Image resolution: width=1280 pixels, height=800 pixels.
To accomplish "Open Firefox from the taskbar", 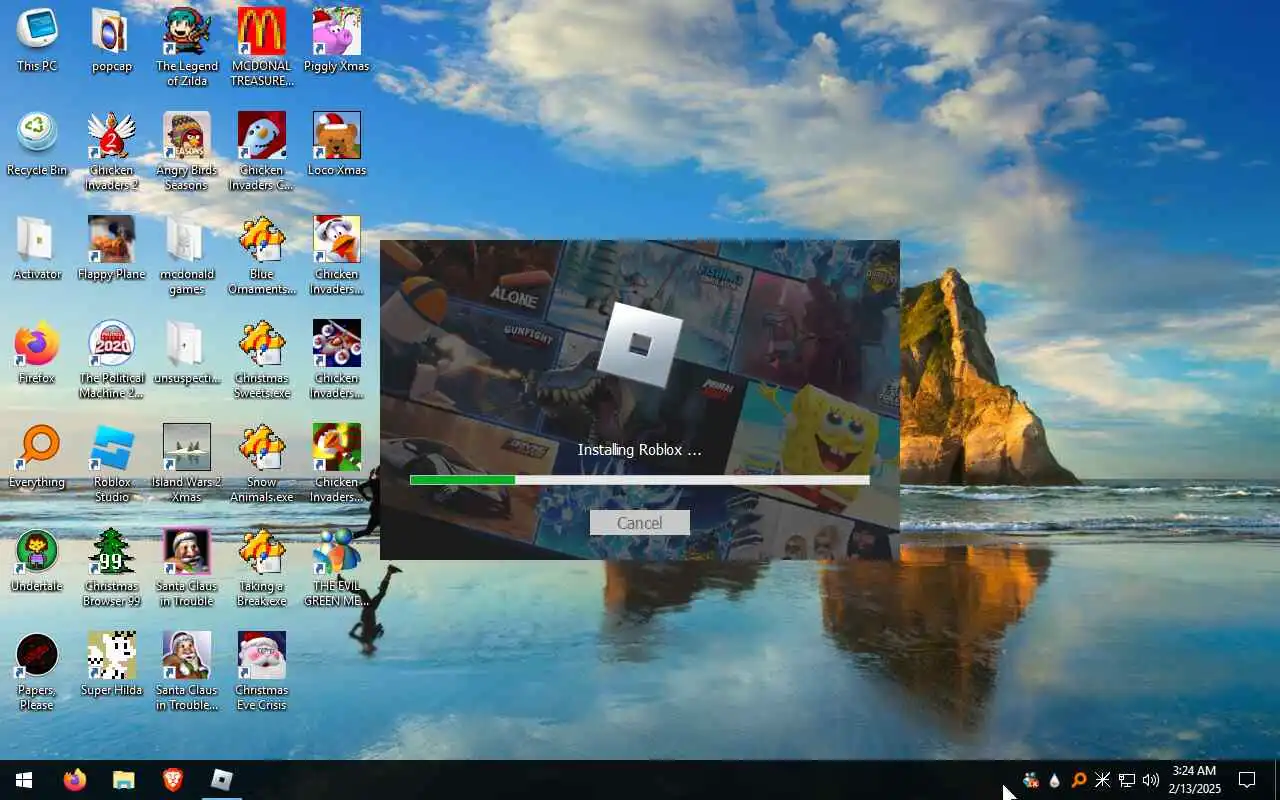I will 75,780.
